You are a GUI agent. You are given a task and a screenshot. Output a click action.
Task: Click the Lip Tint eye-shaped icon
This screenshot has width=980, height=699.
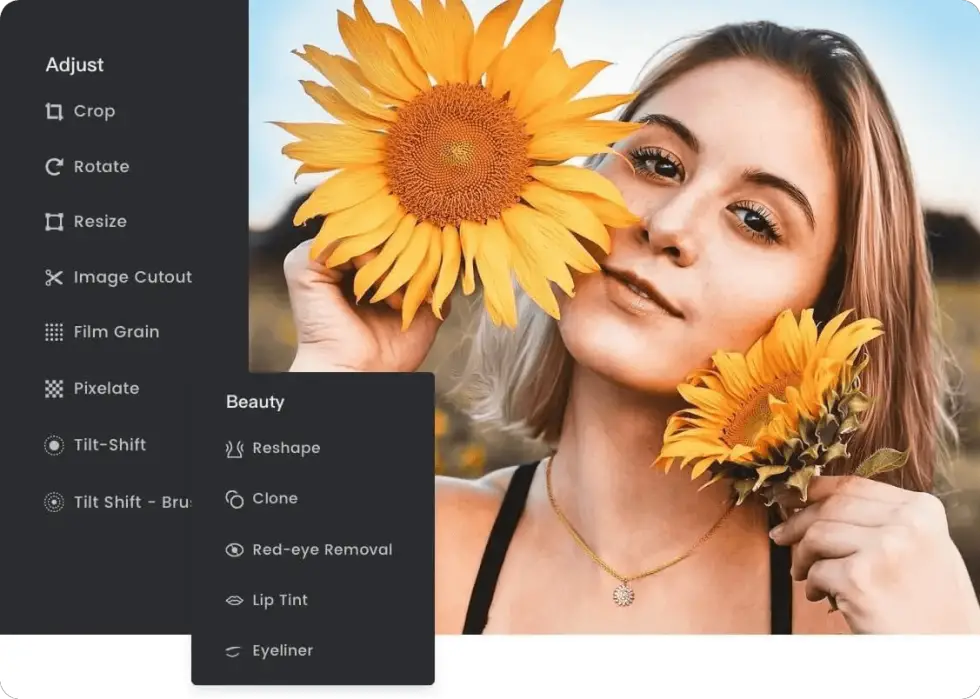236,600
